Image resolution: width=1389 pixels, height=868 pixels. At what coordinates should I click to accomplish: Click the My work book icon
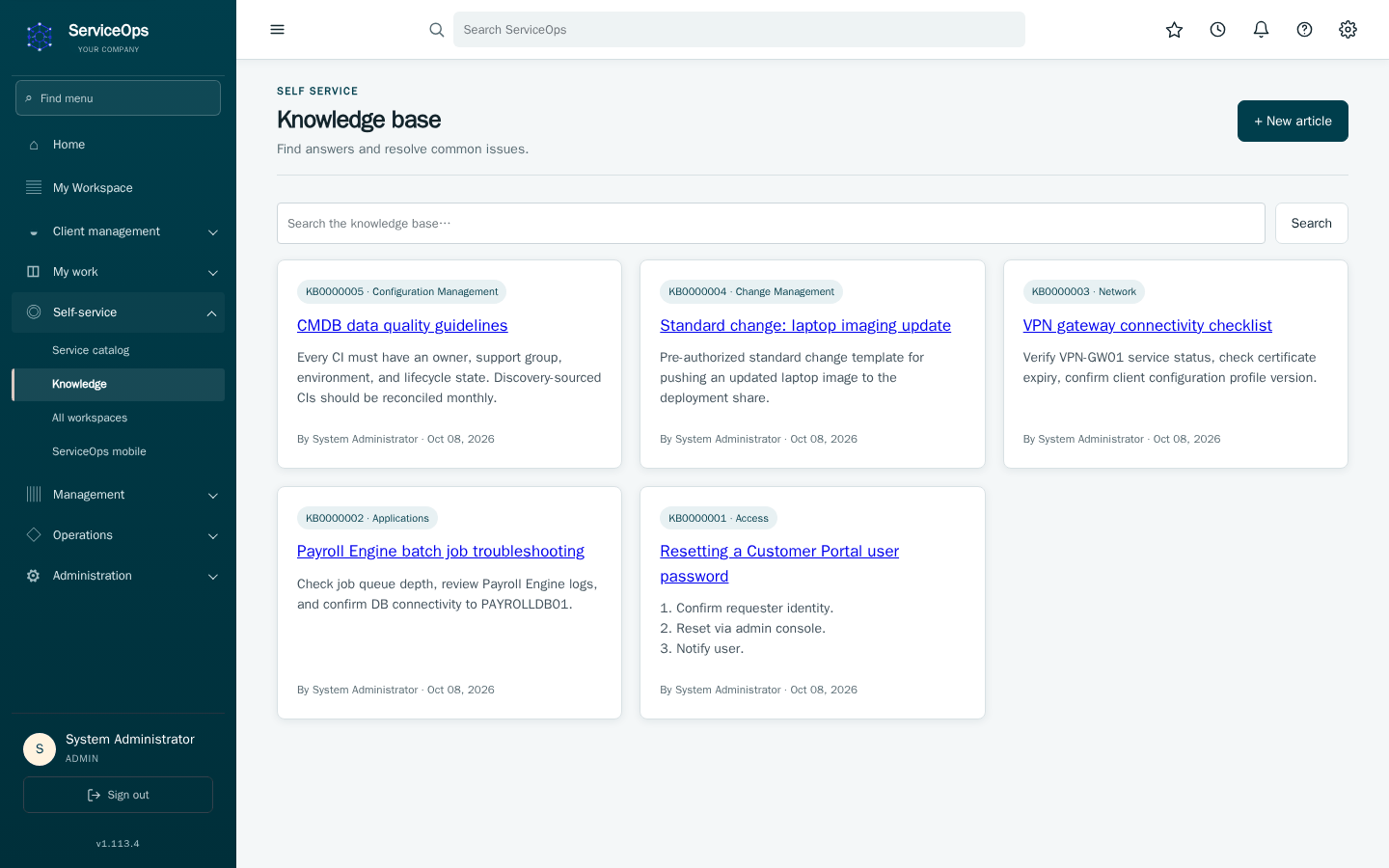(34, 272)
